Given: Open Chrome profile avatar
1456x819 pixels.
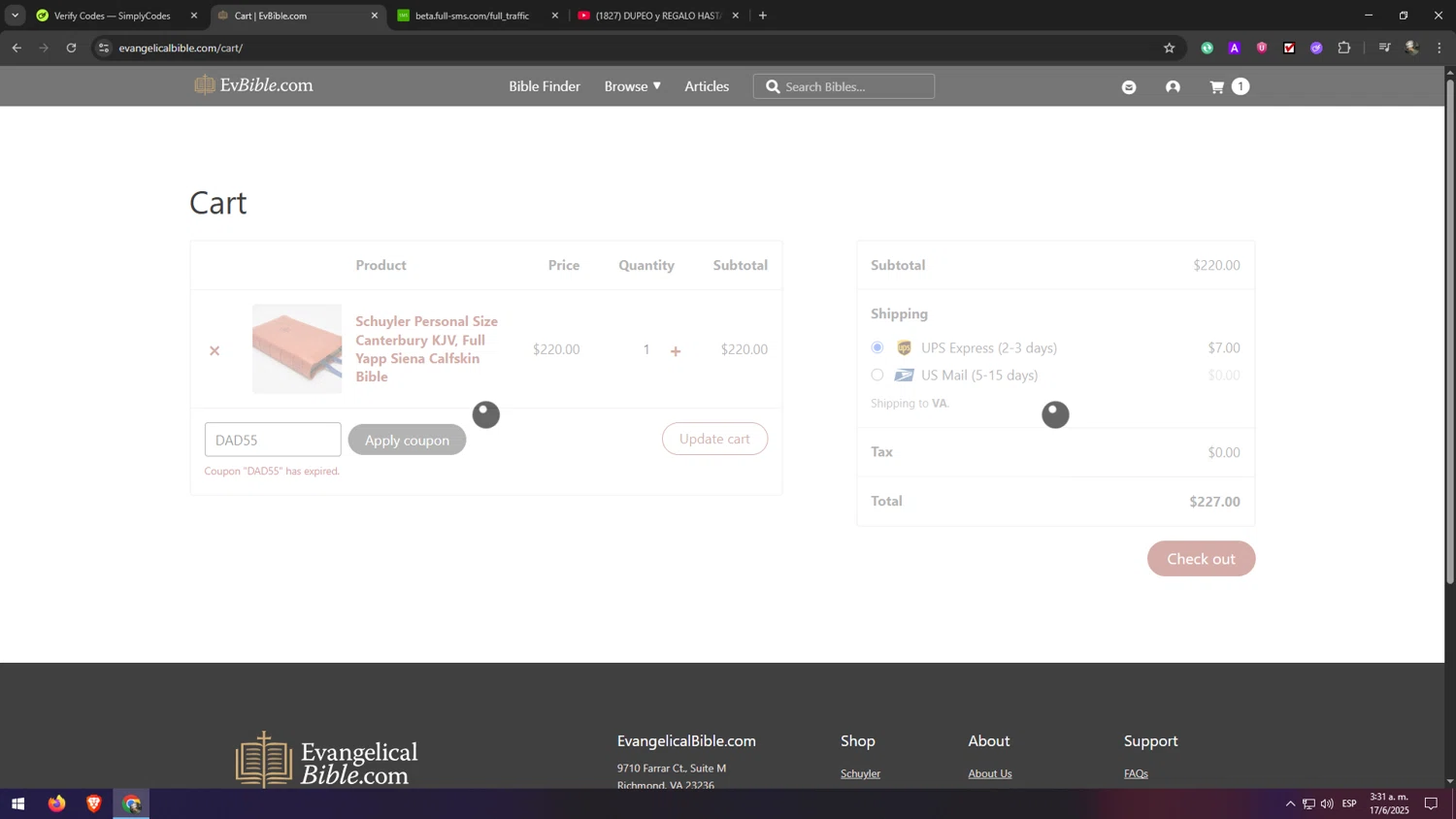Looking at the screenshot, I should (x=1412, y=48).
